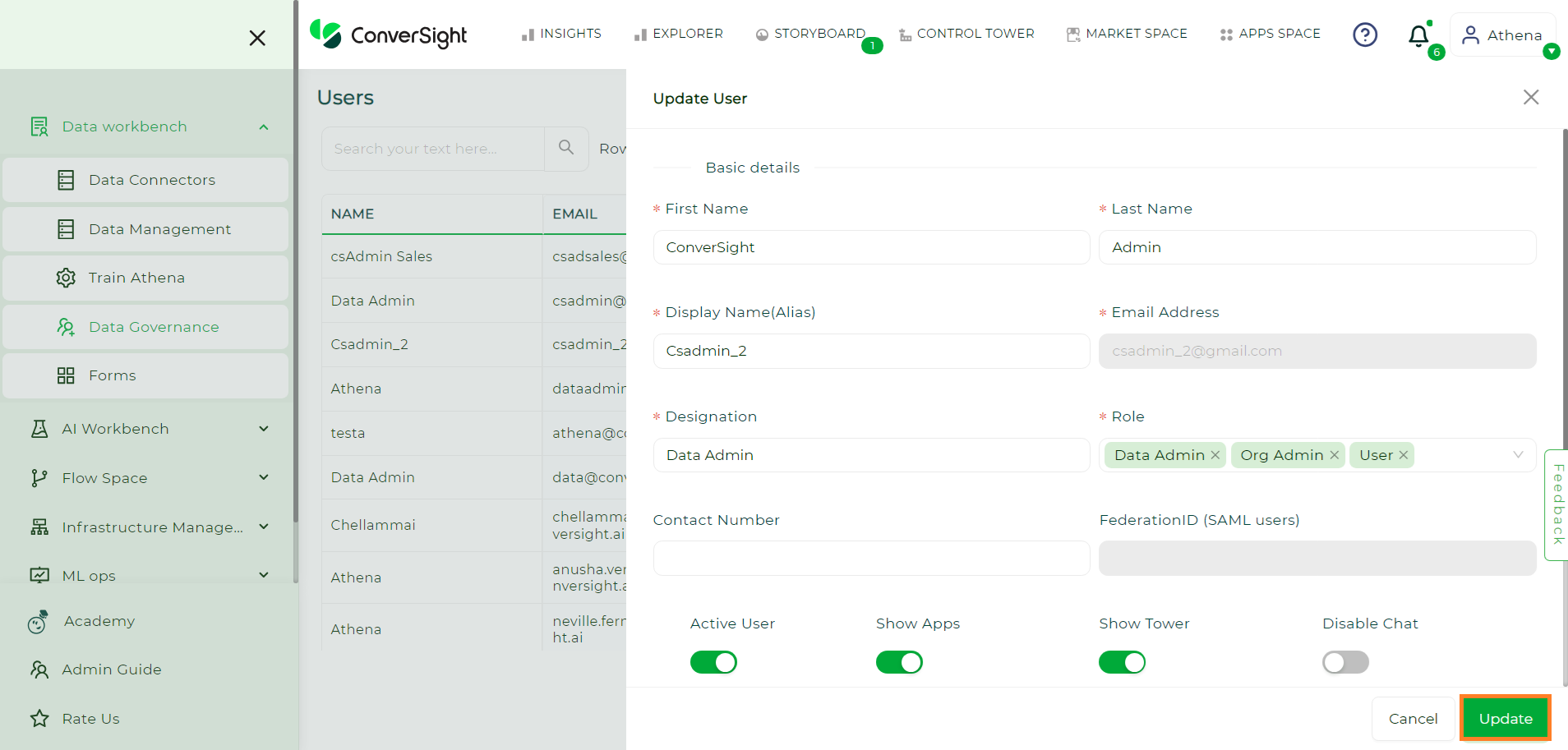The width and height of the screenshot is (1568, 750).
Task: Toggle the Show Tower switch
Action: 1122,662
